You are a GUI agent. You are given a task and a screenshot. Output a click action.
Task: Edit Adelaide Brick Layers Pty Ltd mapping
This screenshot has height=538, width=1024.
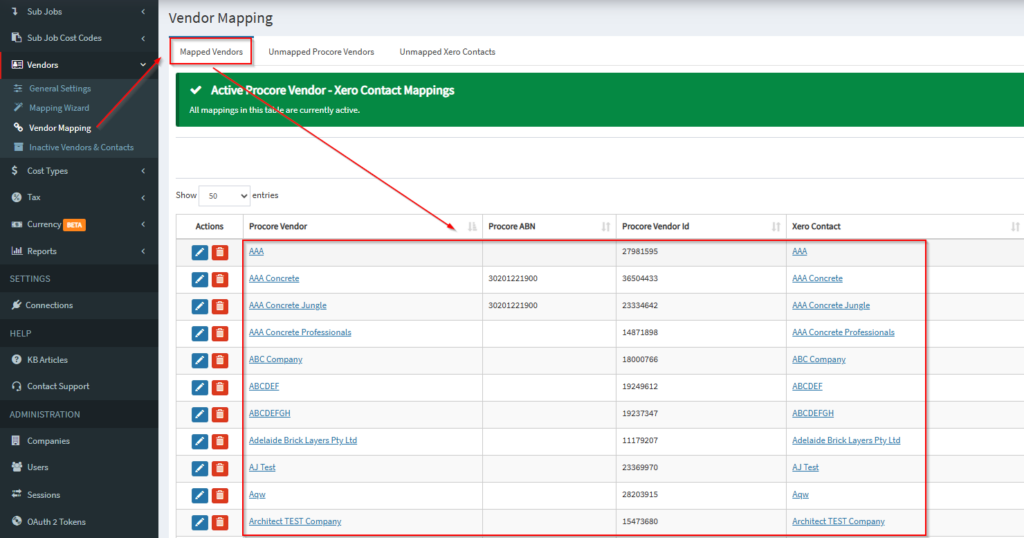(200, 441)
